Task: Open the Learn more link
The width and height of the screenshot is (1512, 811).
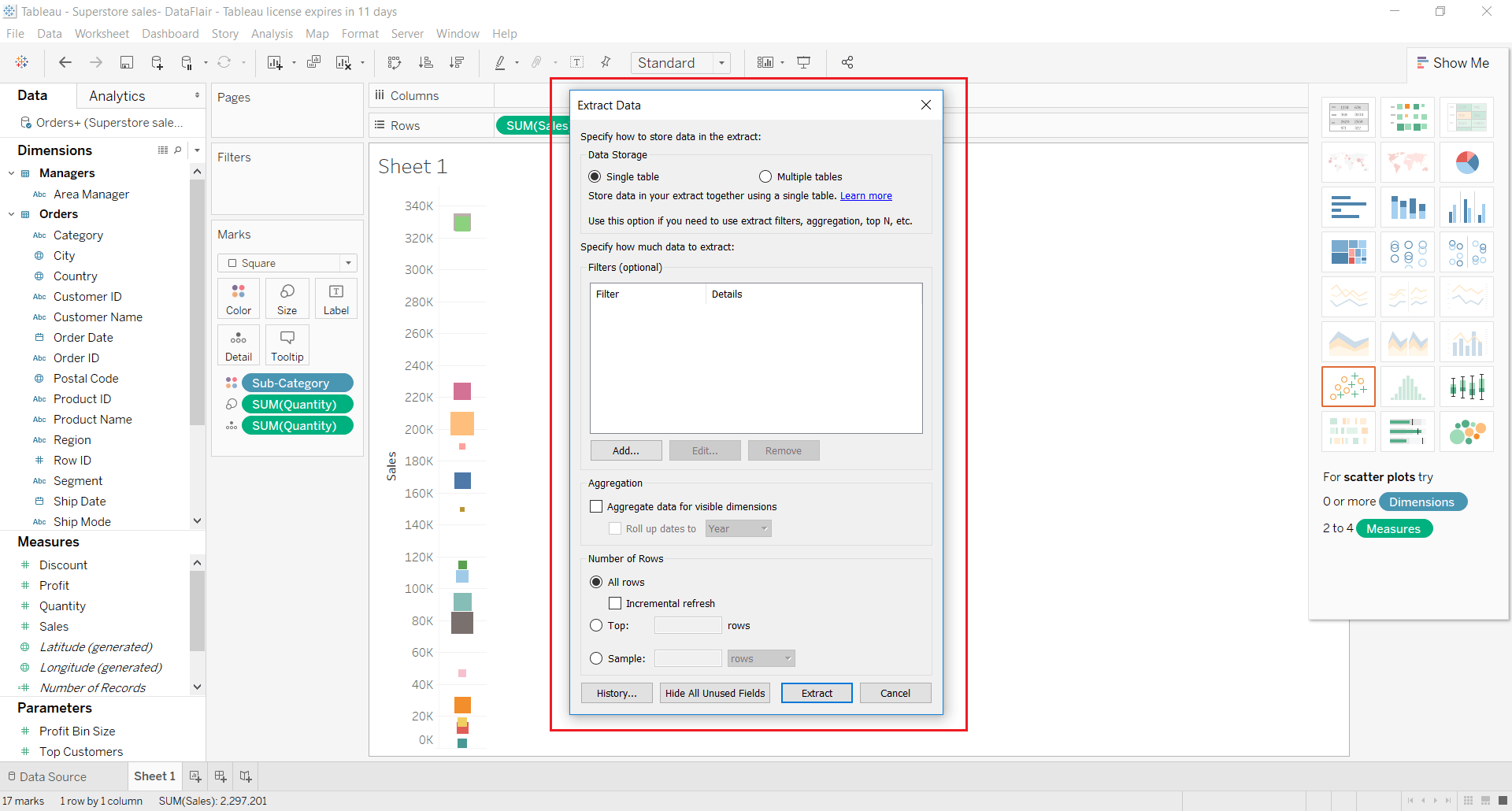Action: pos(865,195)
